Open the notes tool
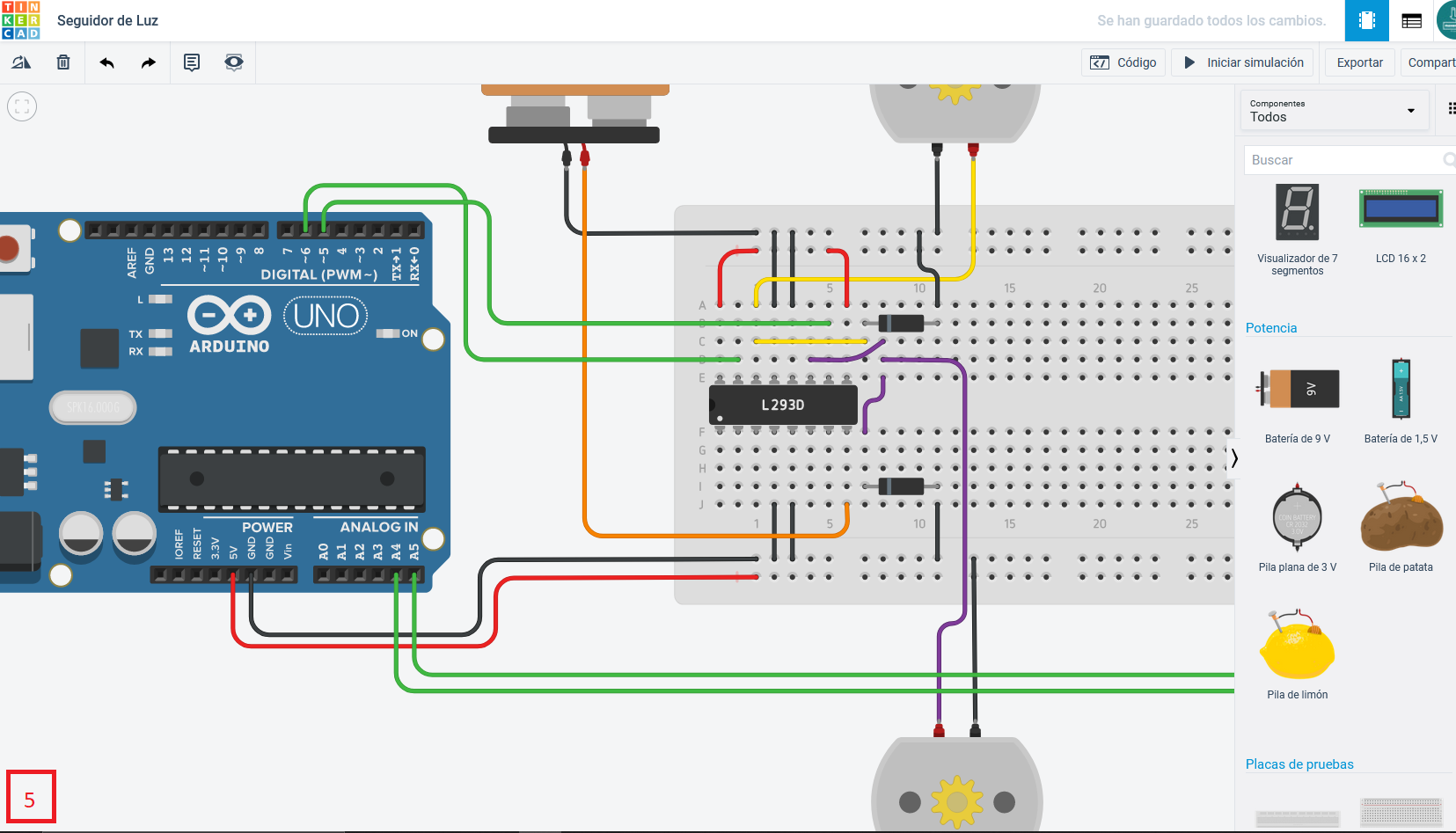Image resolution: width=1456 pixels, height=833 pixels. (x=192, y=62)
